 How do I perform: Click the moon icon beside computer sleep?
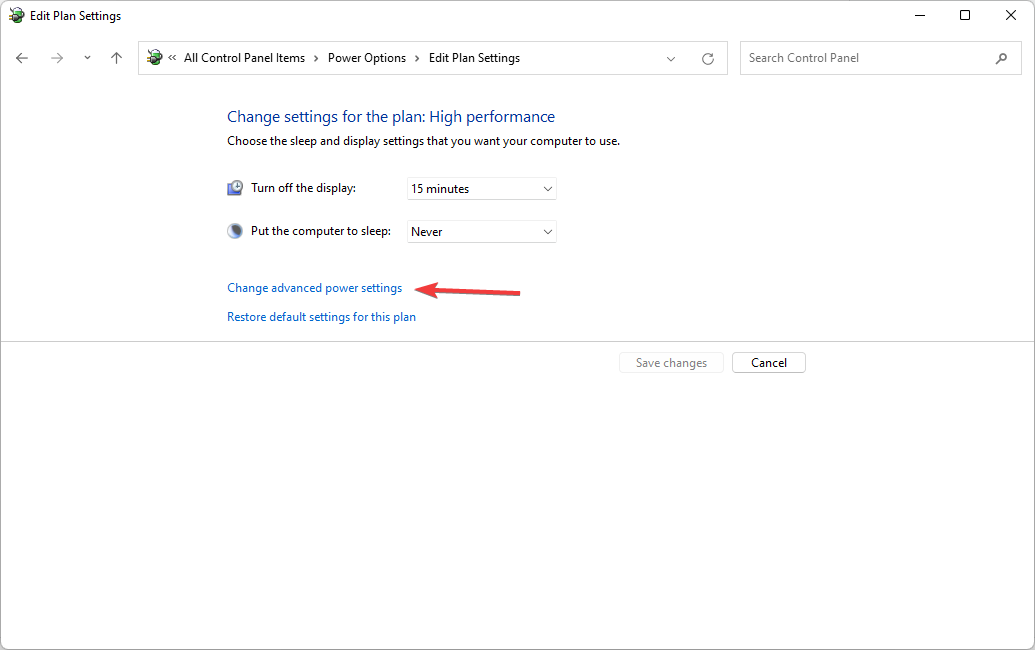(235, 231)
